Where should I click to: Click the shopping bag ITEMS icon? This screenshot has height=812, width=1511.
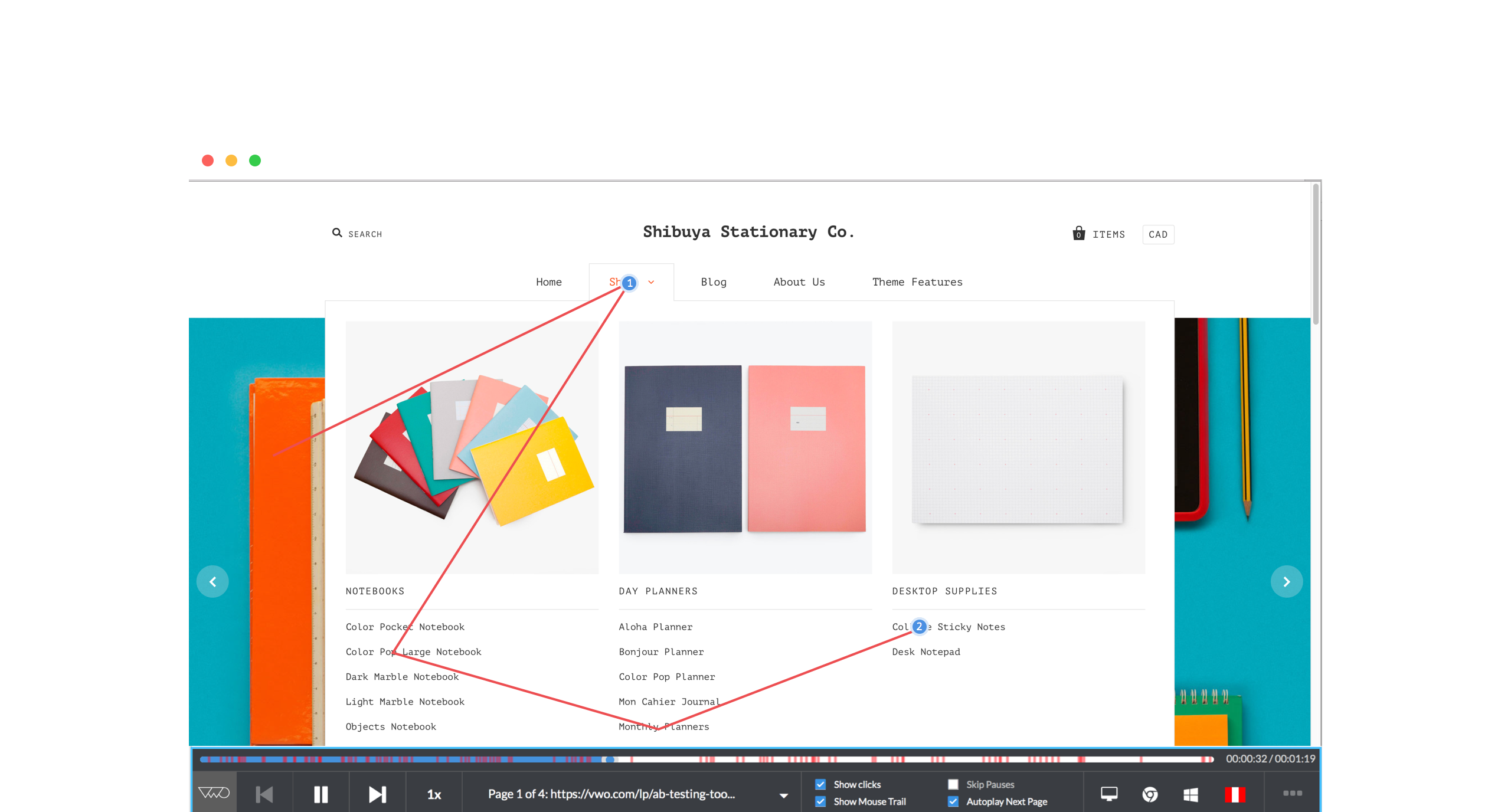(1078, 234)
